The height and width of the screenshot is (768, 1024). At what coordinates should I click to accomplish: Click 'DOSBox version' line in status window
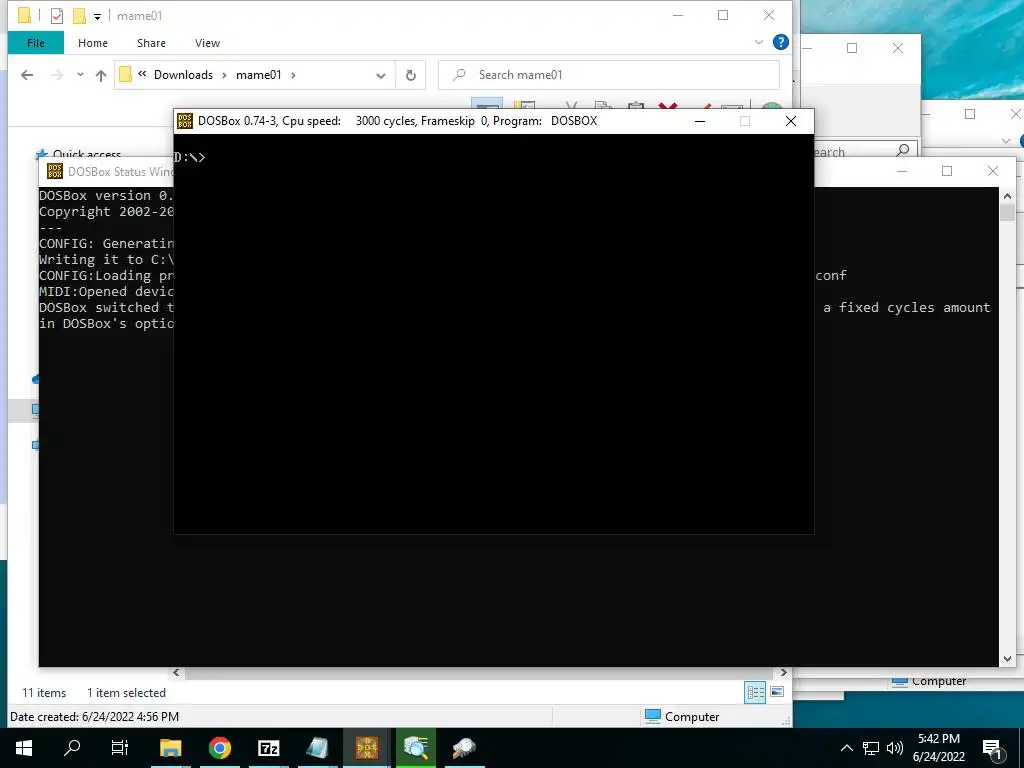[x=106, y=195]
